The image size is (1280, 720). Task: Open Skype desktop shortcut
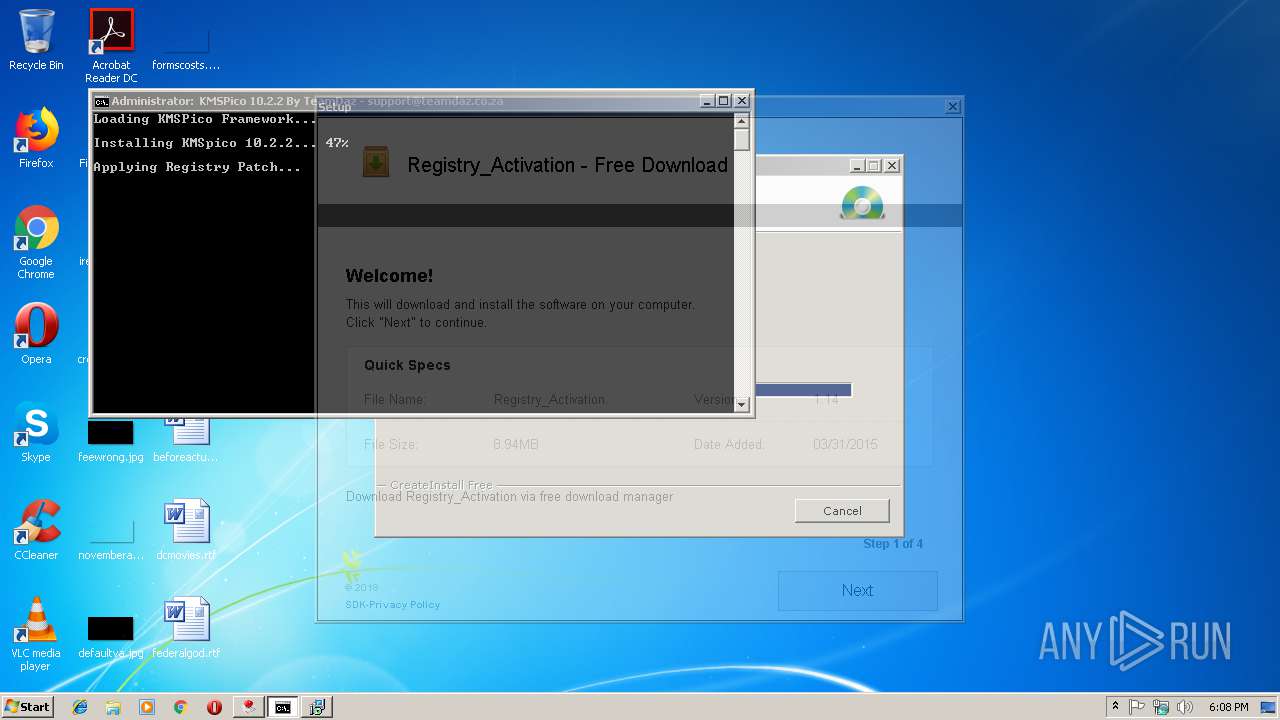[x=36, y=432]
